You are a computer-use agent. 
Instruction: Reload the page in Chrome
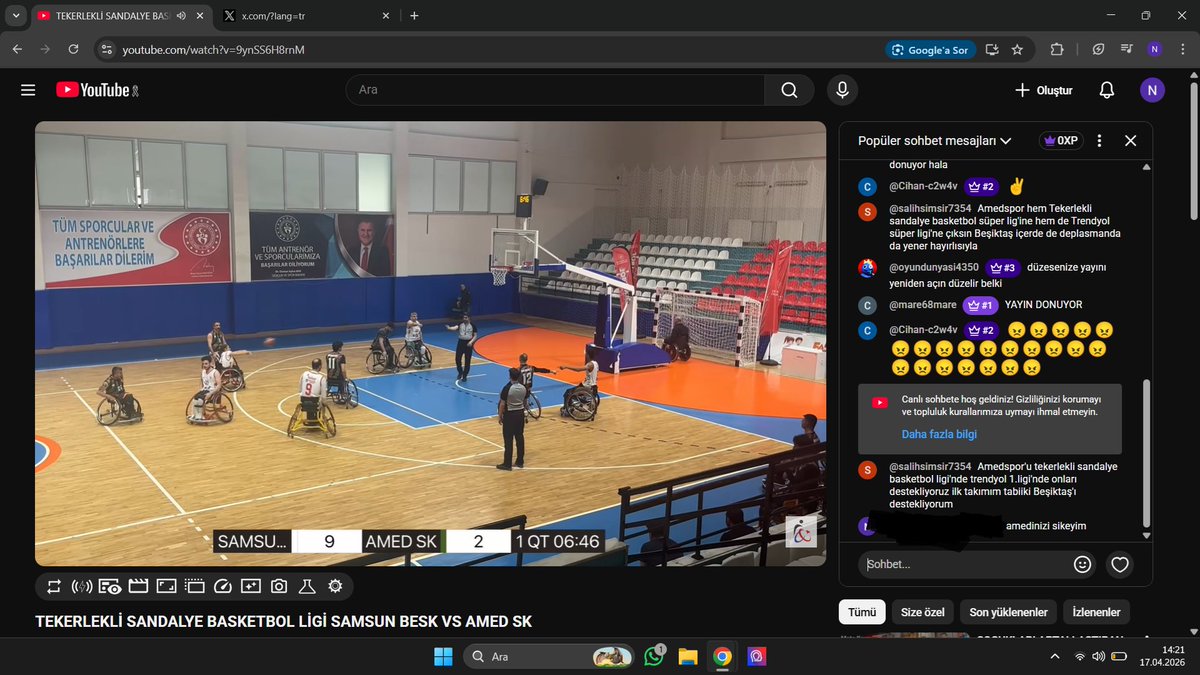click(x=73, y=49)
